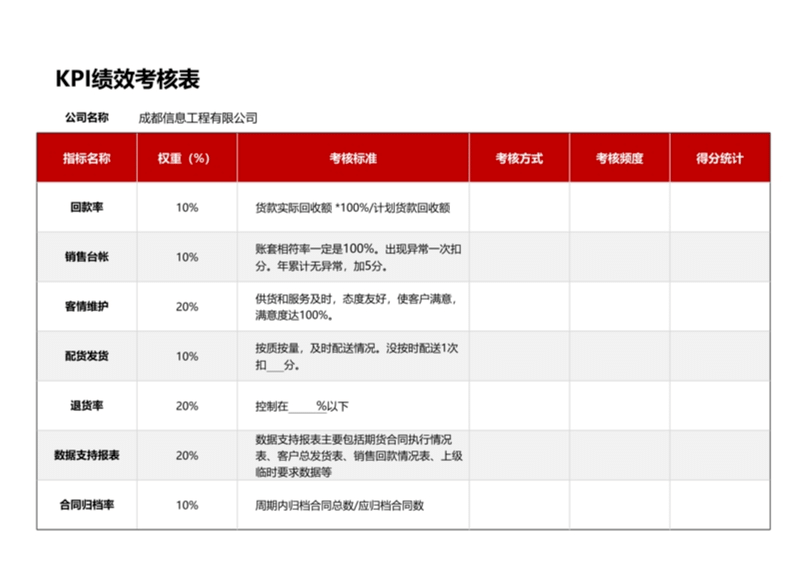Select the 公司名称 label
This screenshot has height=583, width=800.
[x=86, y=118]
